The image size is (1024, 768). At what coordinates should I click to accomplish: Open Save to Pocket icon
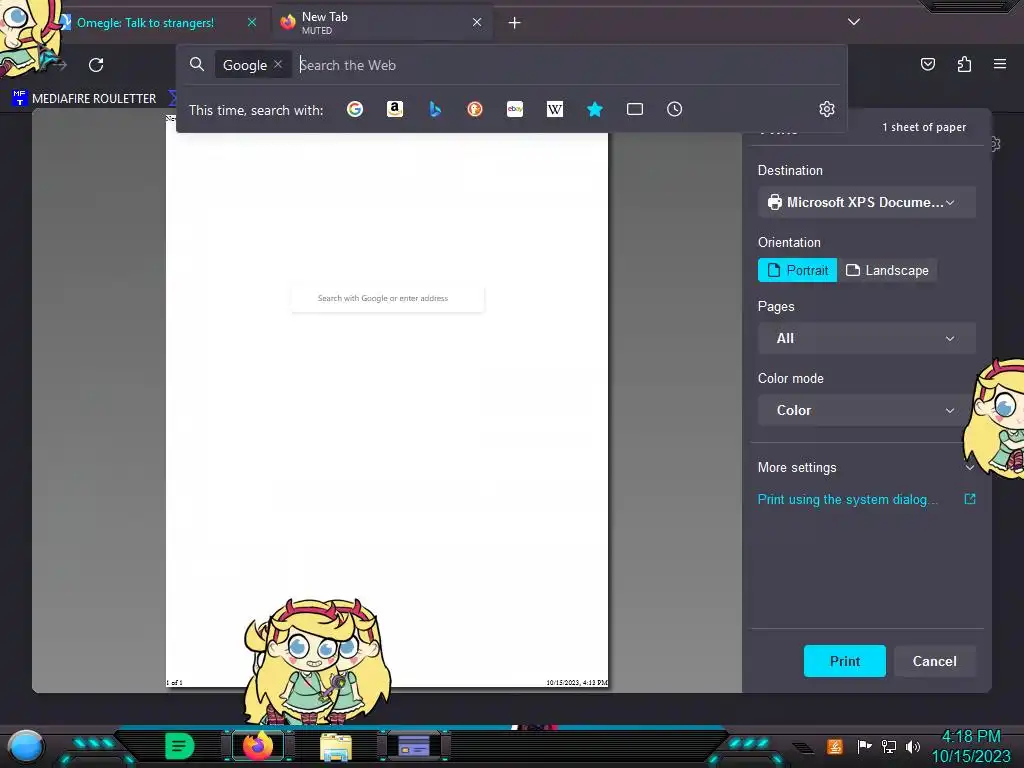[928, 64]
